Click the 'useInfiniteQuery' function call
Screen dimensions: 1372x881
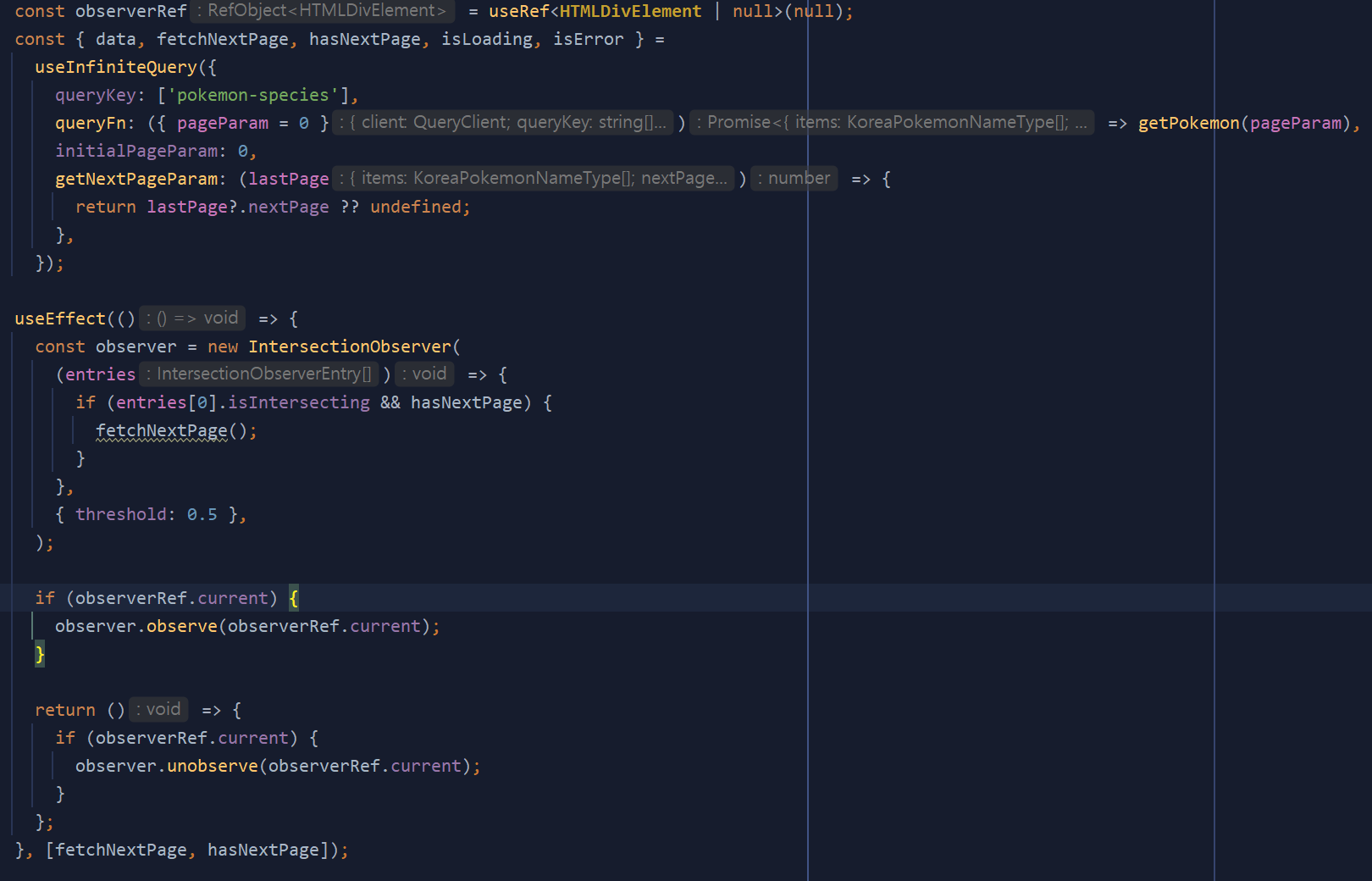coord(116,67)
